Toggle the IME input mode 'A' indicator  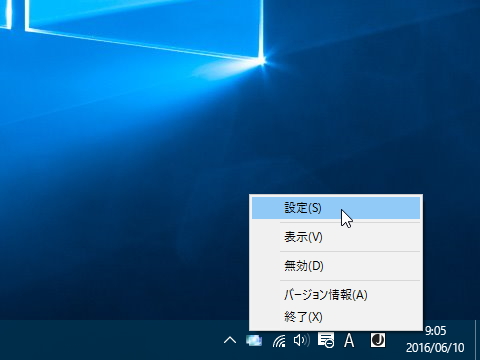[349, 340]
